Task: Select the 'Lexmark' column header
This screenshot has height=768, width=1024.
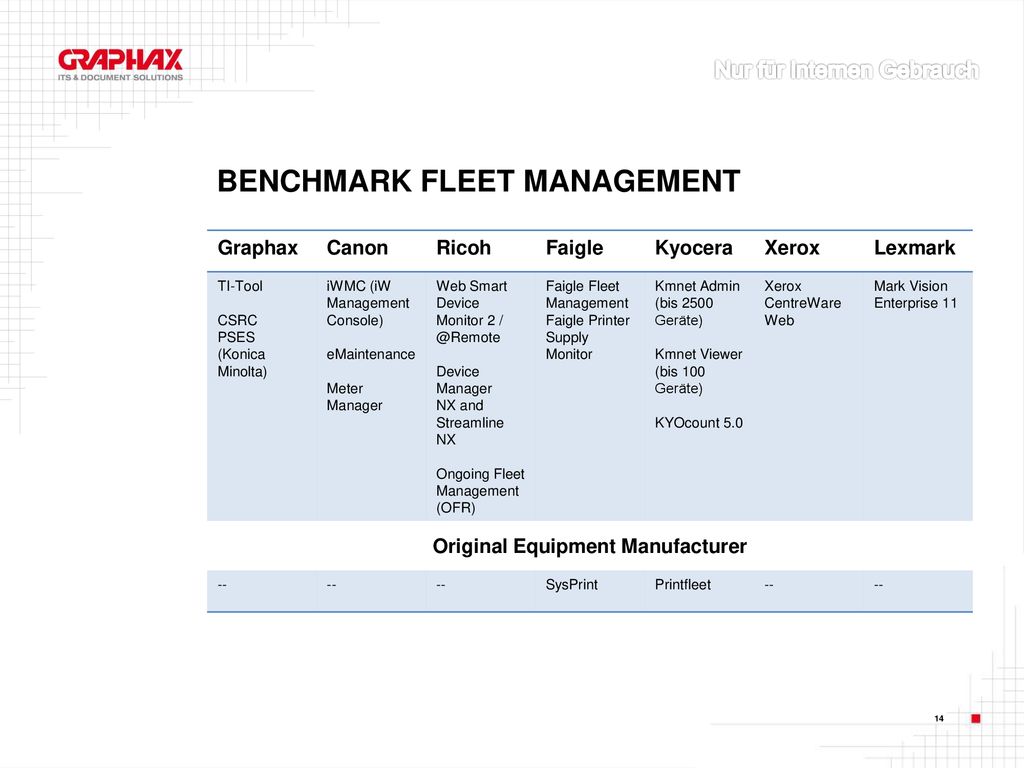Action: (x=914, y=248)
